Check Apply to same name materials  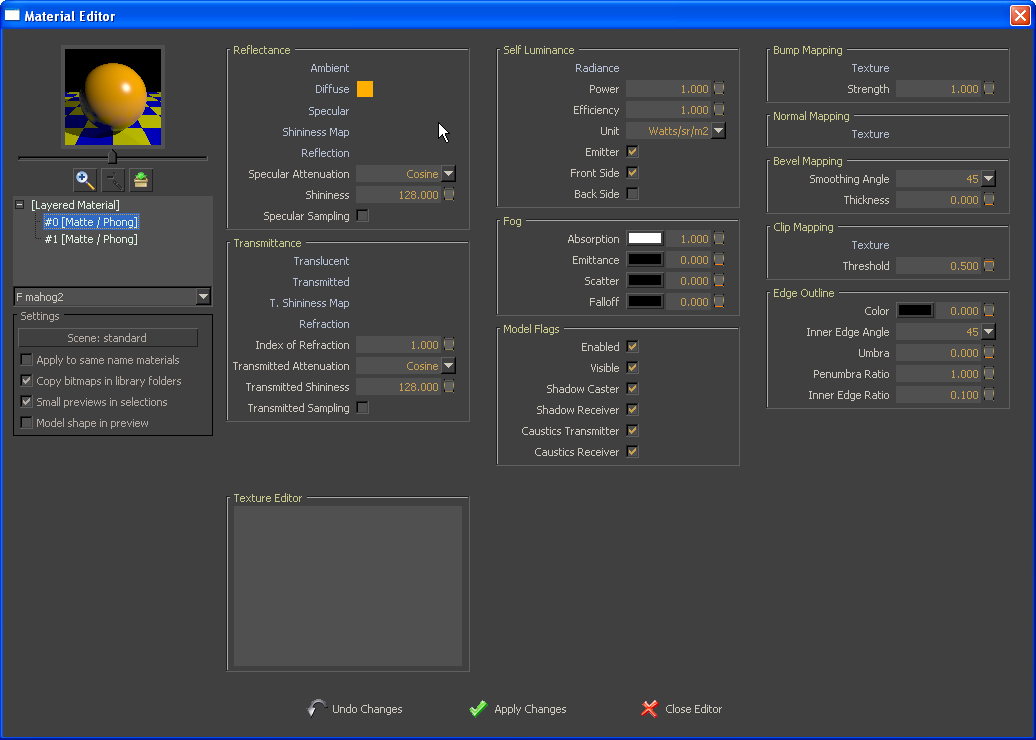pyautogui.click(x=26, y=359)
